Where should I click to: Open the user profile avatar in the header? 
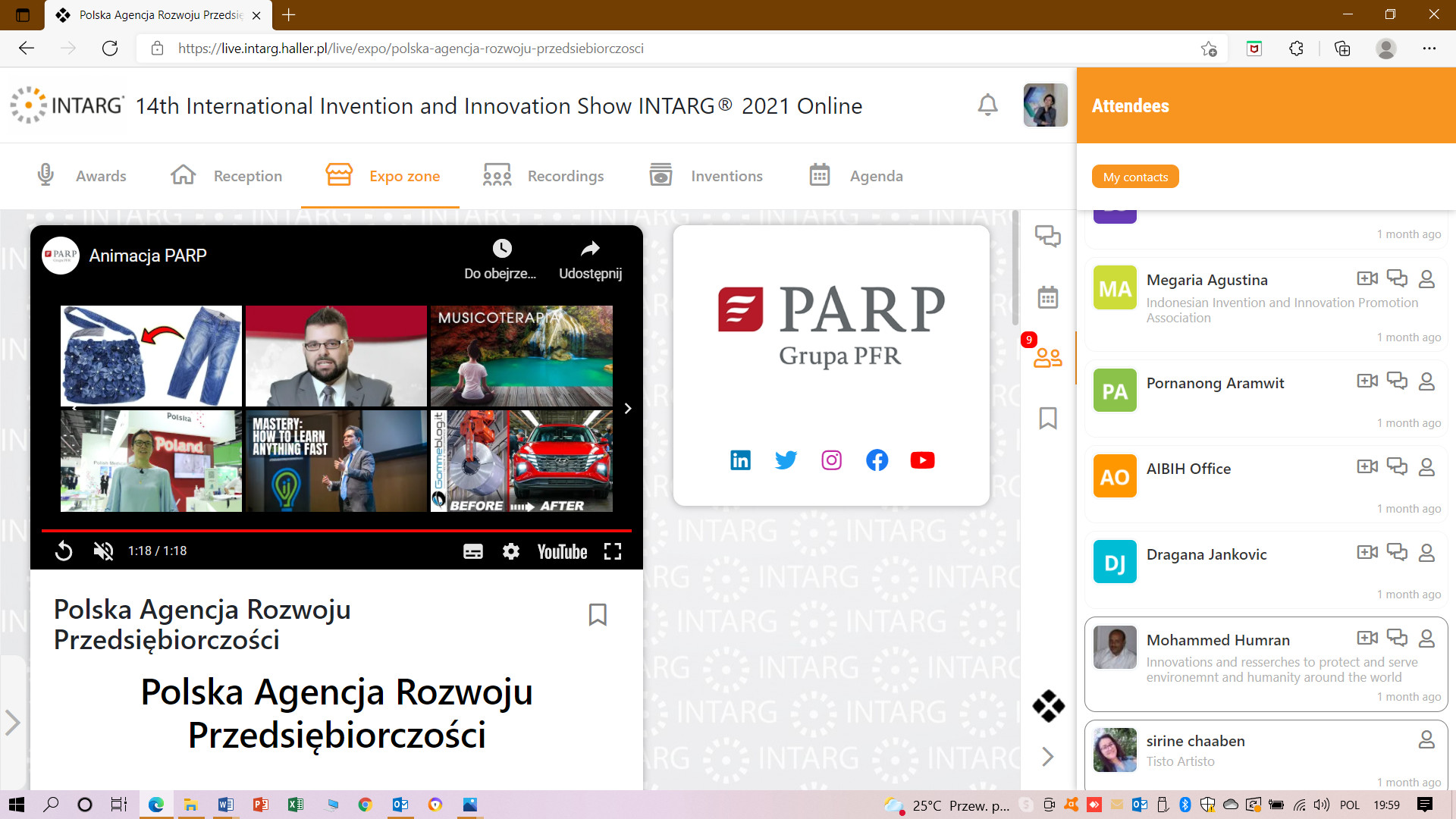click(x=1045, y=105)
